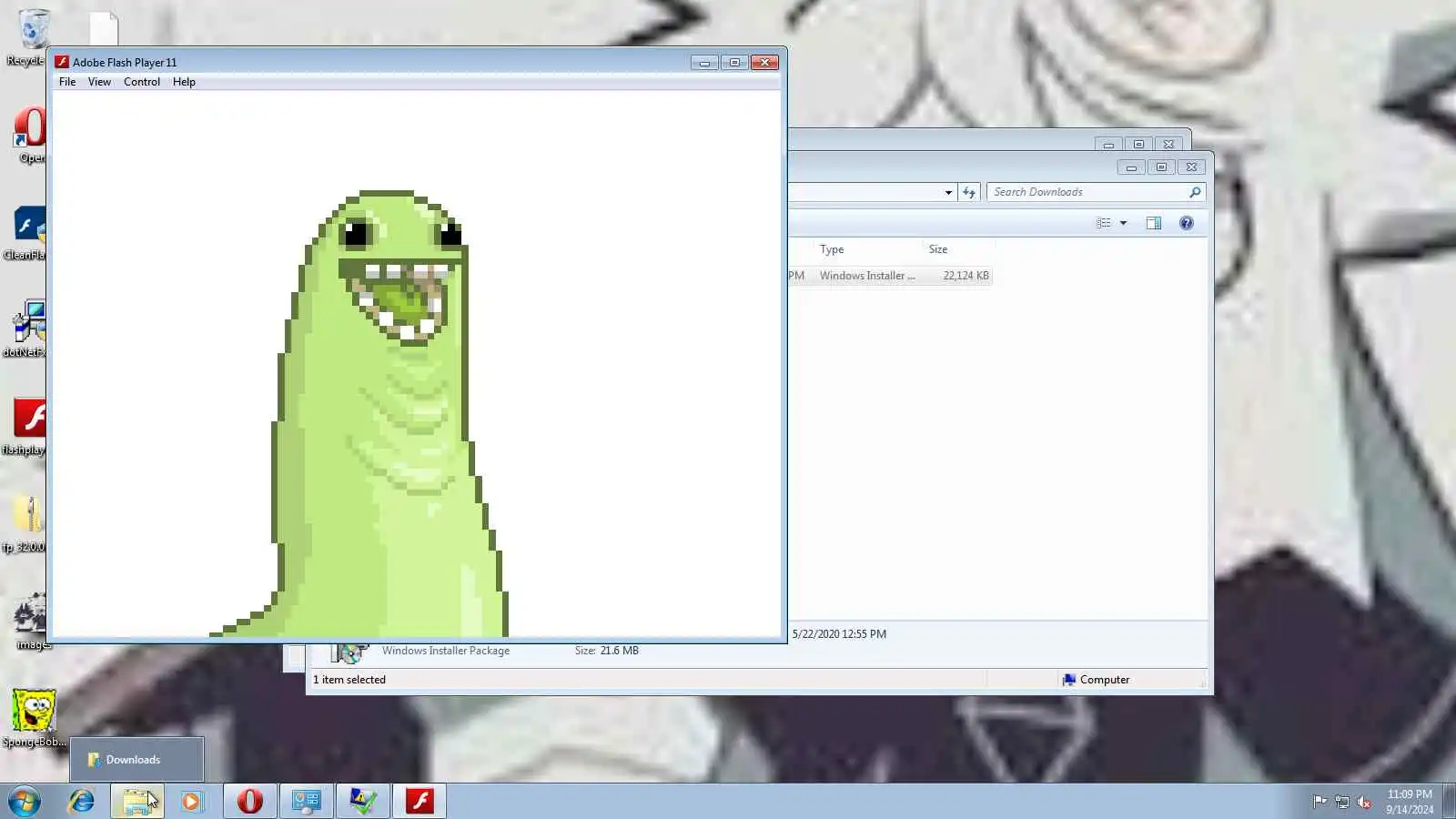Click the search magnifier icon in Explorer

click(1195, 192)
